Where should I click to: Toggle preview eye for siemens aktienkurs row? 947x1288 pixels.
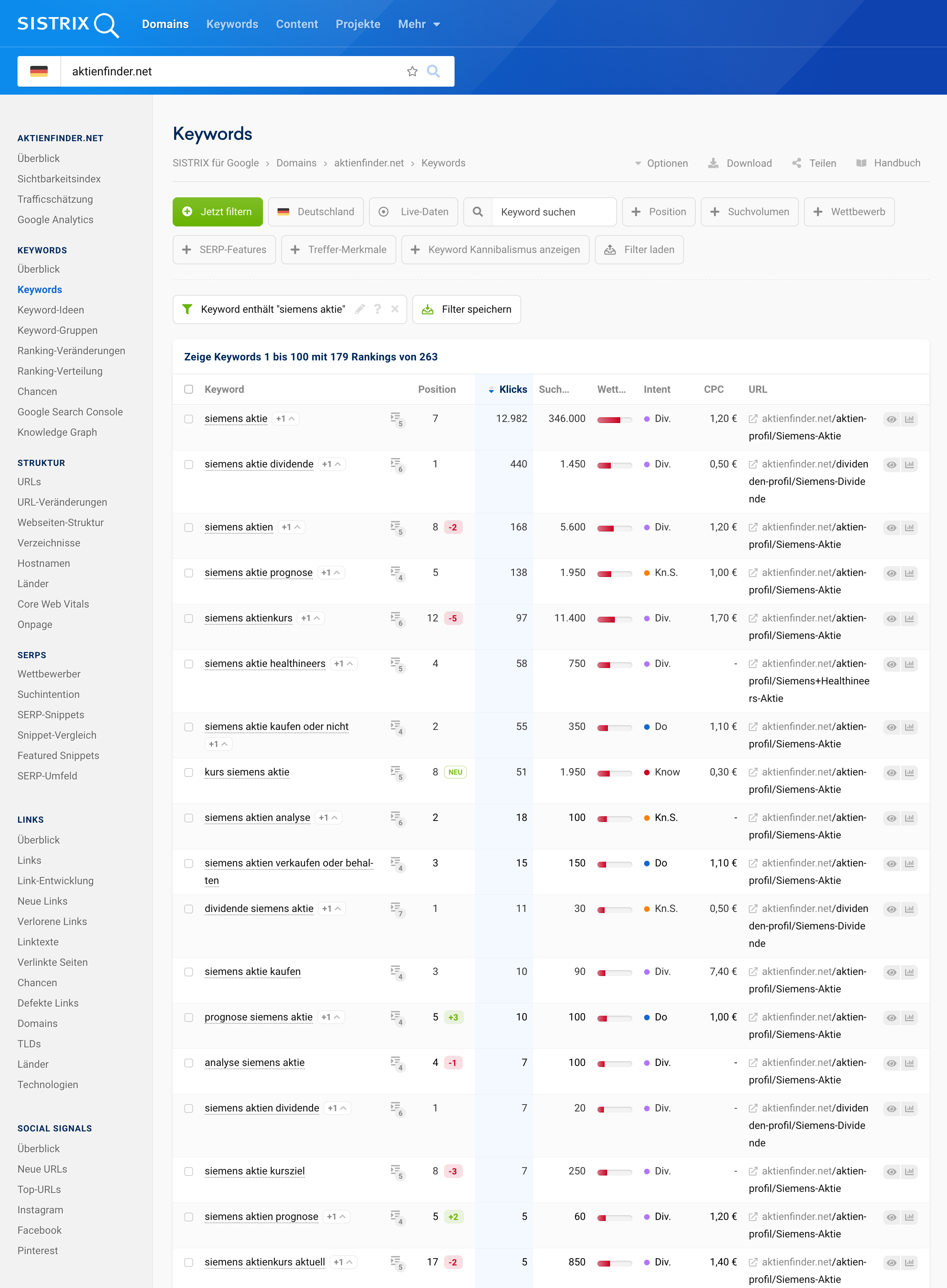(x=892, y=619)
